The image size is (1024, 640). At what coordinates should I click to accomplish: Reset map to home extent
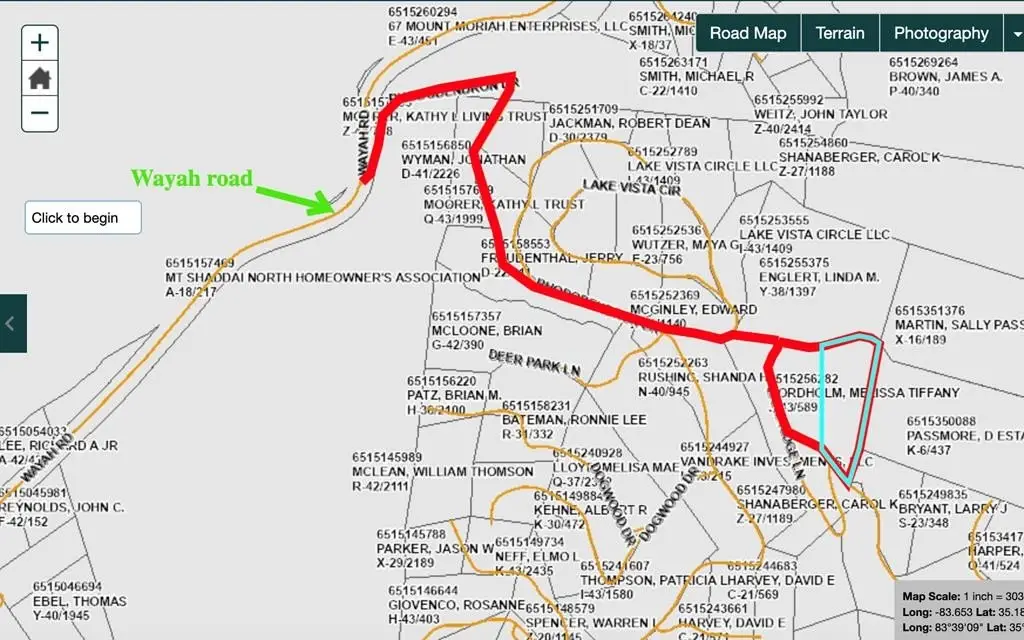pos(40,78)
